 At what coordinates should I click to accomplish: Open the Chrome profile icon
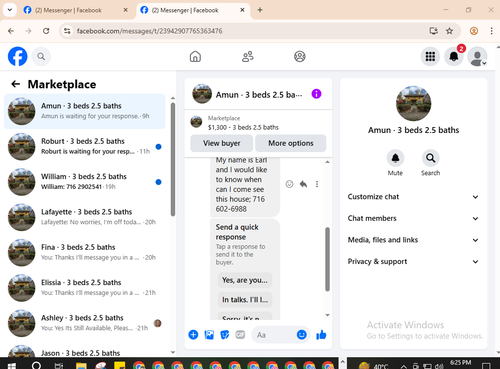tap(474, 31)
